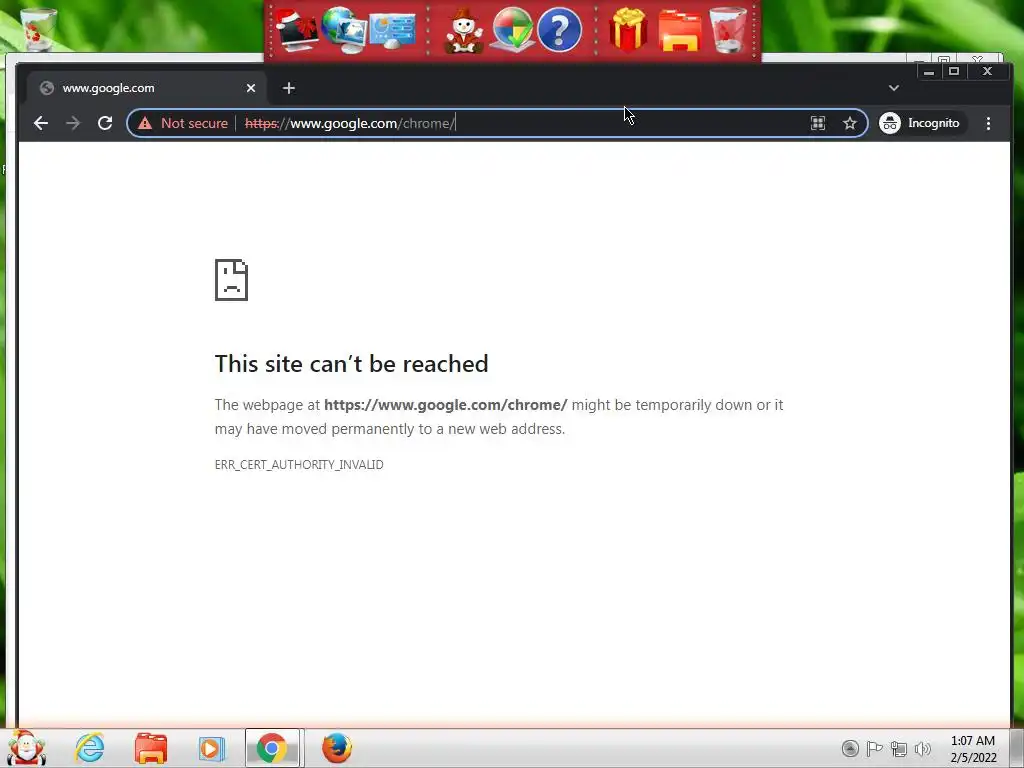Open the Action Center flag icon
The image size is (1024, 768).
pos(874,748)
